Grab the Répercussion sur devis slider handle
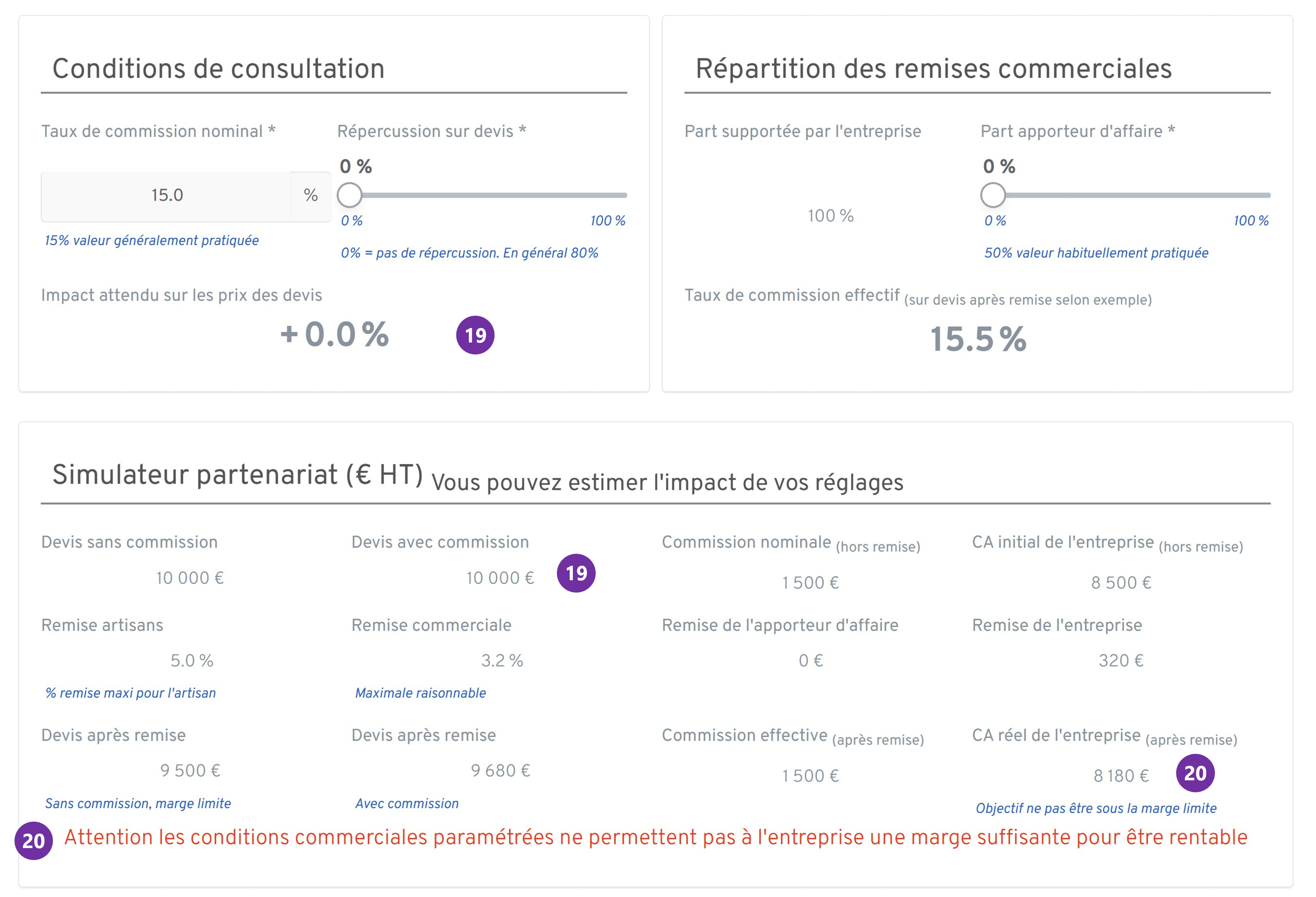The image size is (1316, 897). click(349, 195)
